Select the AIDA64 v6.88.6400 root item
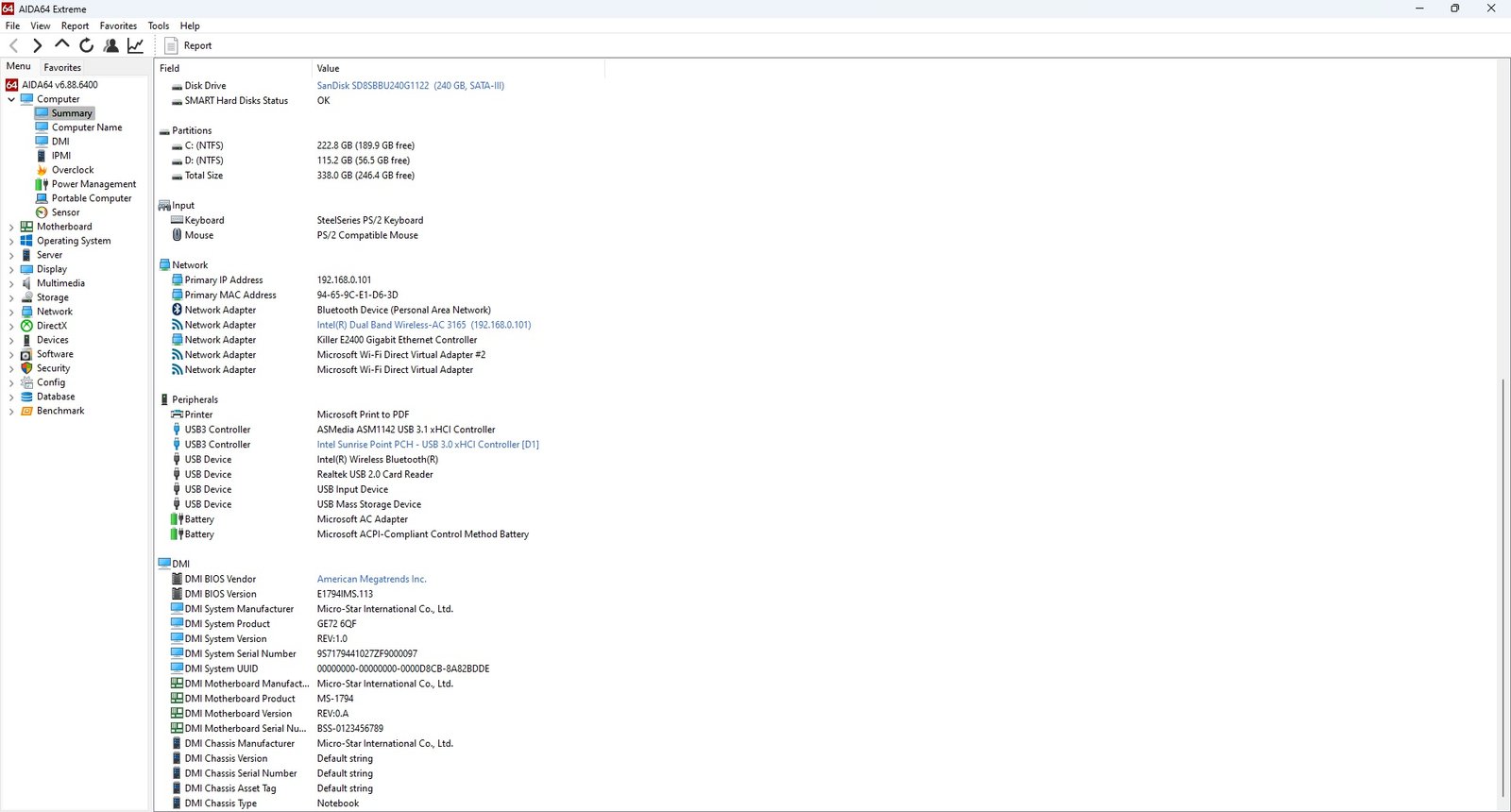The width and height of the screenshot is (1511, 812). pos(59,85)
